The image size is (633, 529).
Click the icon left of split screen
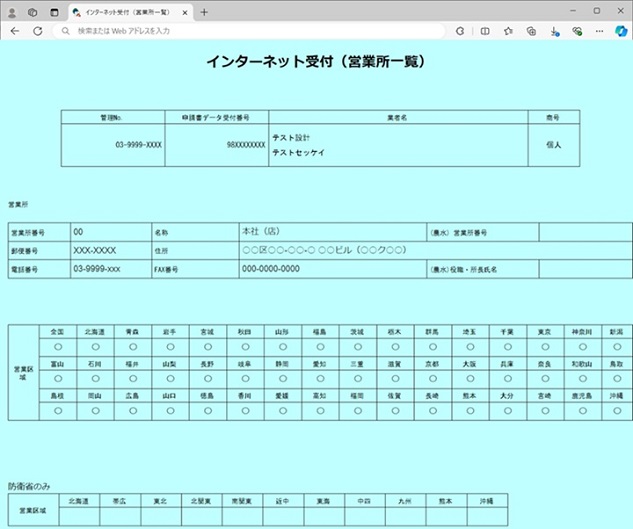tap(460, 31)
